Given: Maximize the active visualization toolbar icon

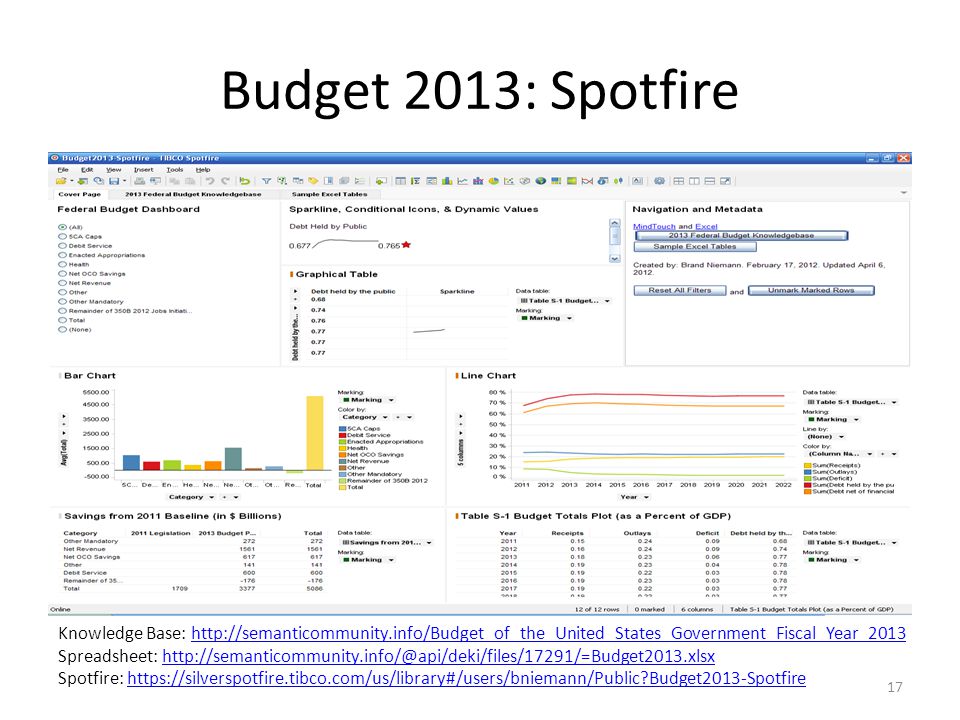Looking at the screenshot, I should click(726, 181).
